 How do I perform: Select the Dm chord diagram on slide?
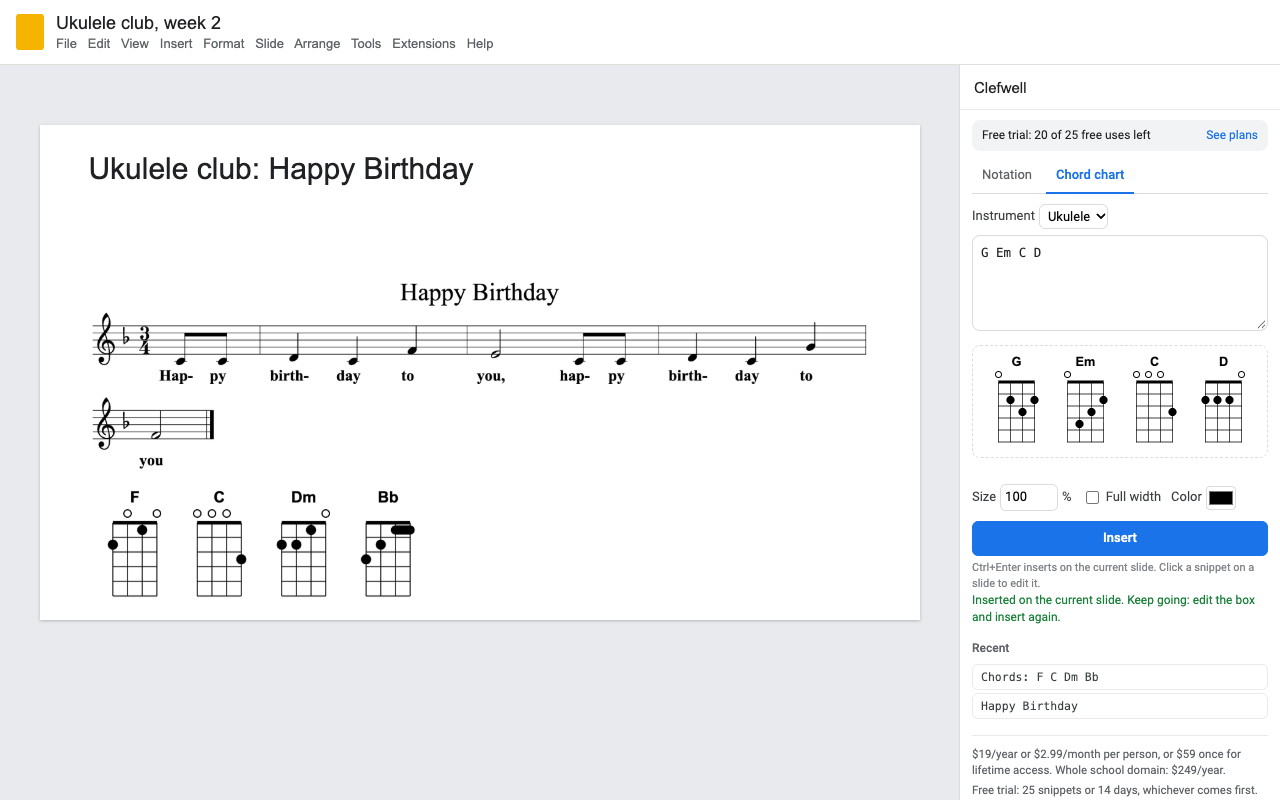(x=304, y=543)
